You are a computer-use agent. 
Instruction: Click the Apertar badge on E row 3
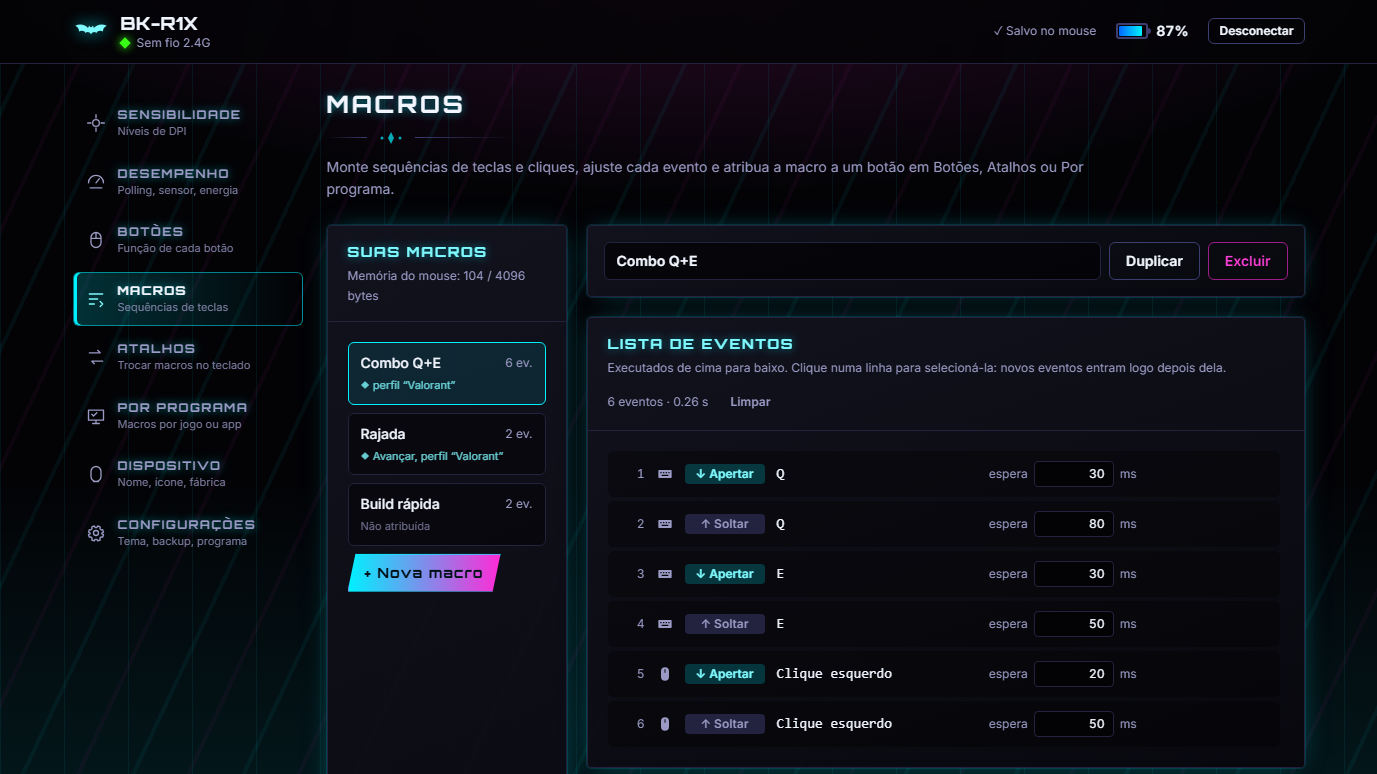(725, 574)
